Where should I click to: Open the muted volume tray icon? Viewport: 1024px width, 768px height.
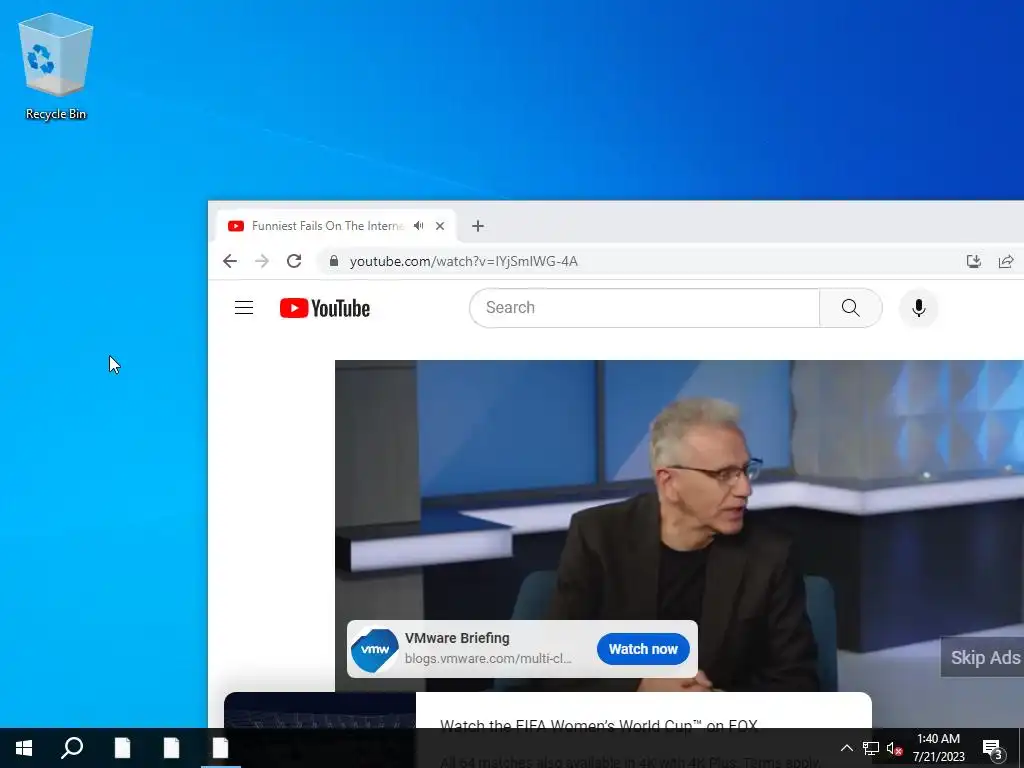click(894, 748)
